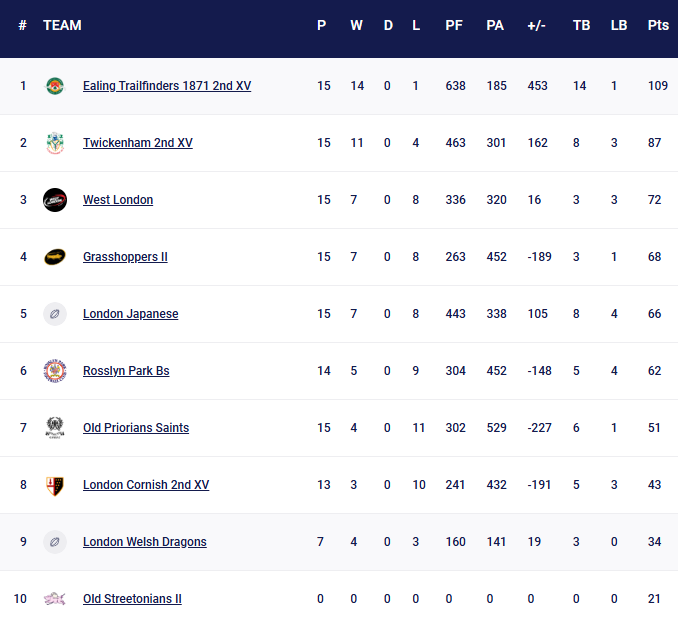
Task: Click the Twickenham 2nd XV club crest
Action: coord(55,143)
